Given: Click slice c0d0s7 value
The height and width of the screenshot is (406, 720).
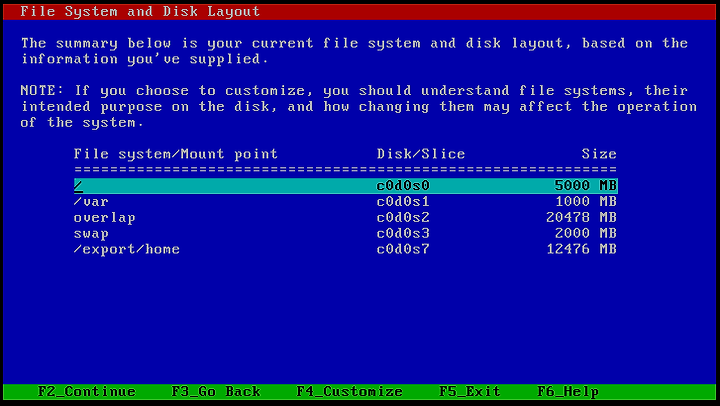Looking at the screenshot, I should point(403,249).
